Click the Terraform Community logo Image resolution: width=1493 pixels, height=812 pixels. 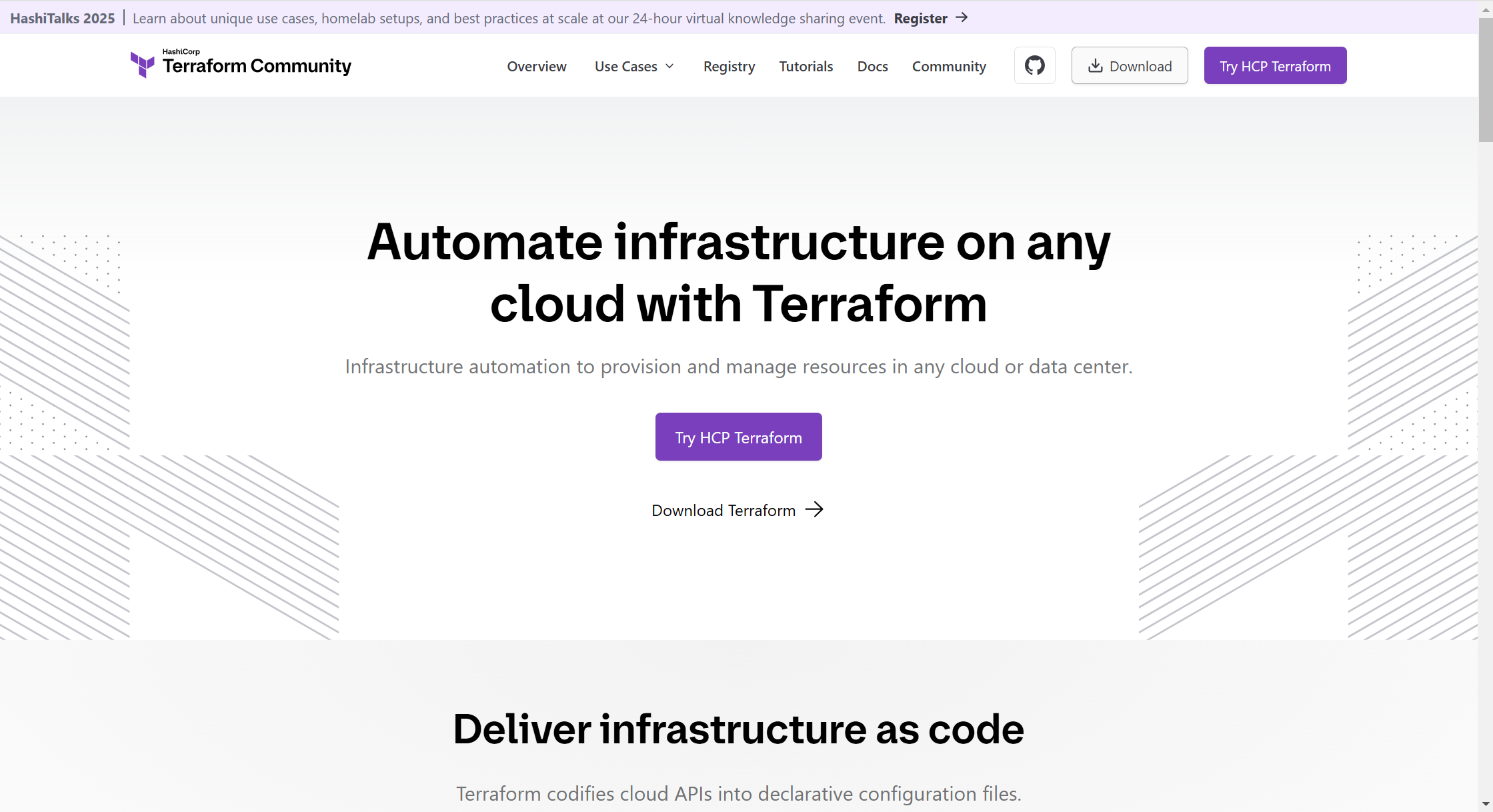[240, 65]
